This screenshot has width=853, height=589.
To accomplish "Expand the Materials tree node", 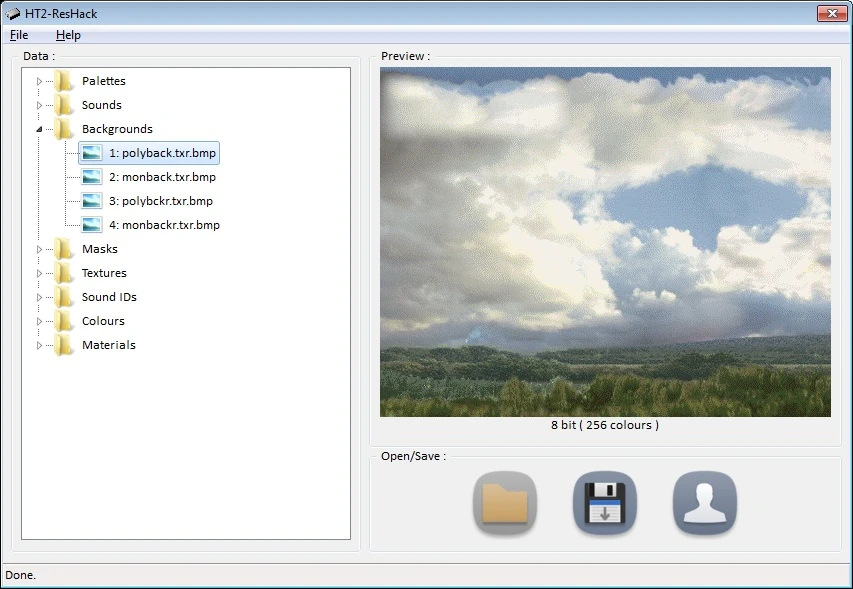I will 39,345.
